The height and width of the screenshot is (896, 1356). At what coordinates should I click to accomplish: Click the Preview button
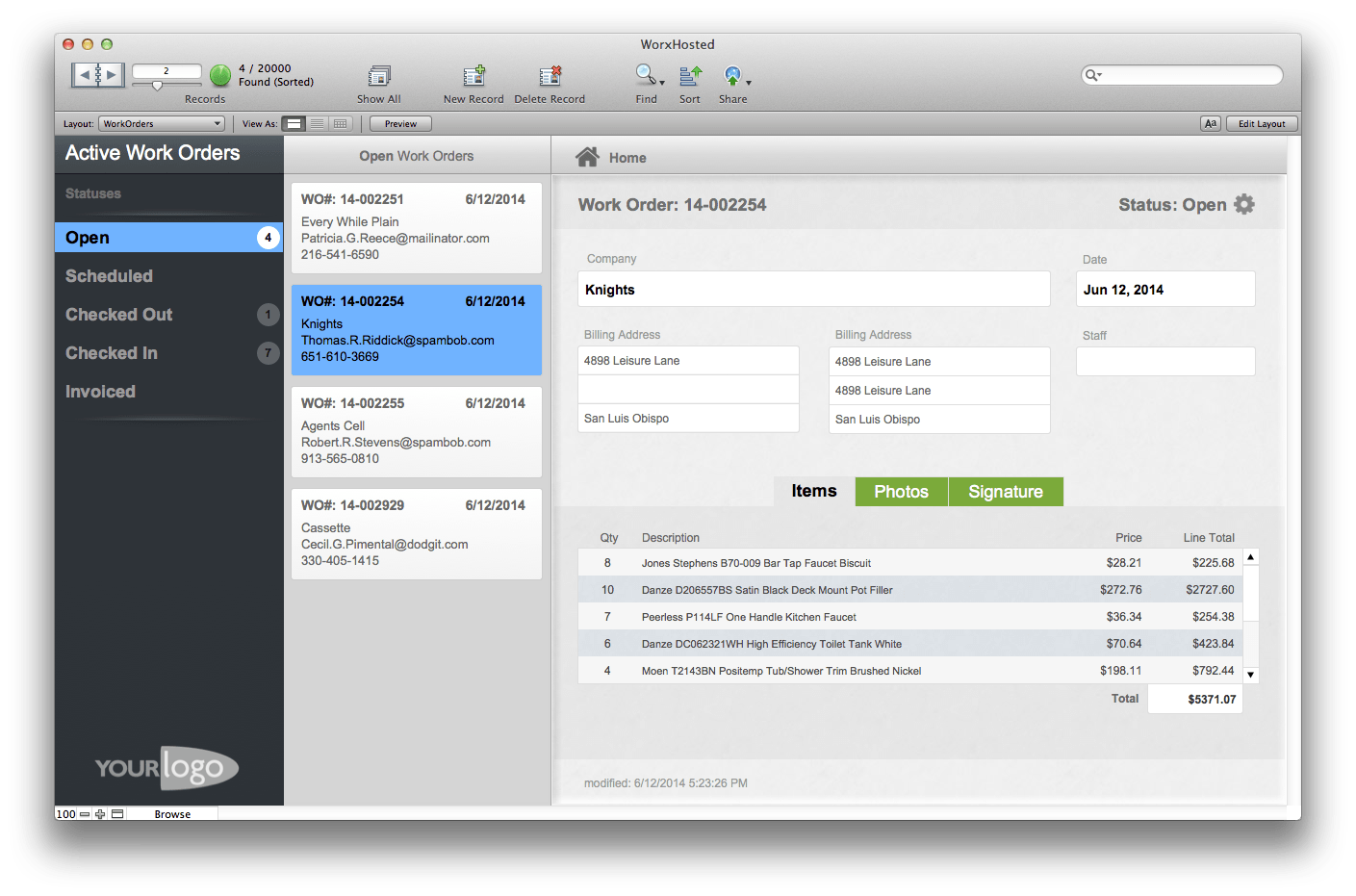point(399,123)
